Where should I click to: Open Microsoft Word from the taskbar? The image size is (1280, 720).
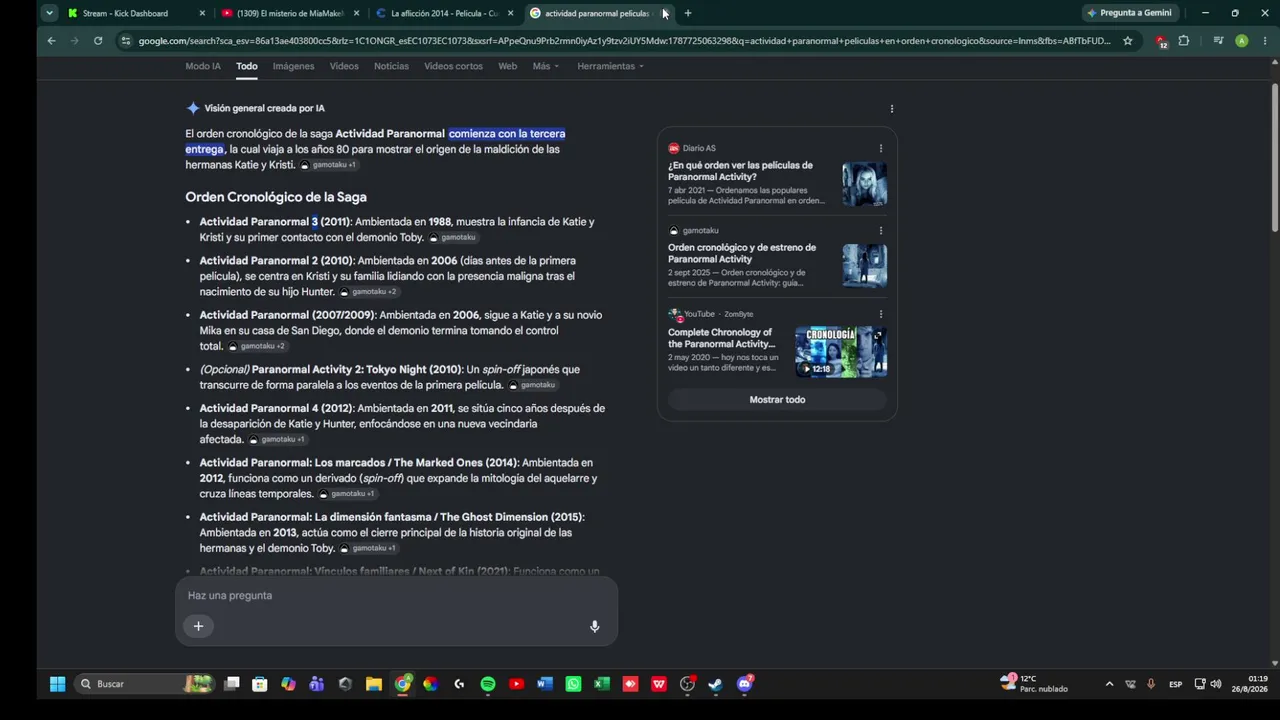click(545, 684)
